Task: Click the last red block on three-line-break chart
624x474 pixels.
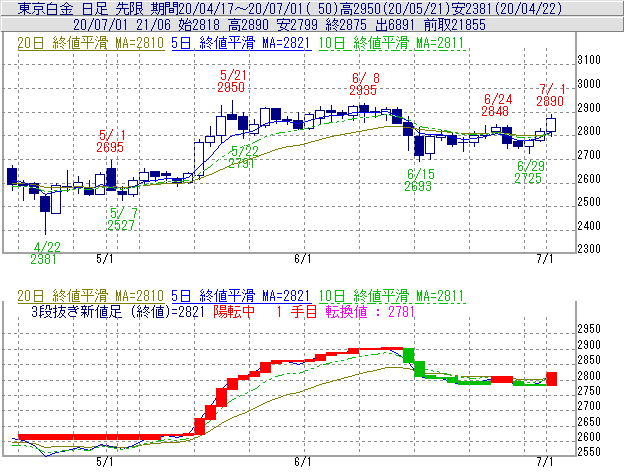Action: (552, 379)
